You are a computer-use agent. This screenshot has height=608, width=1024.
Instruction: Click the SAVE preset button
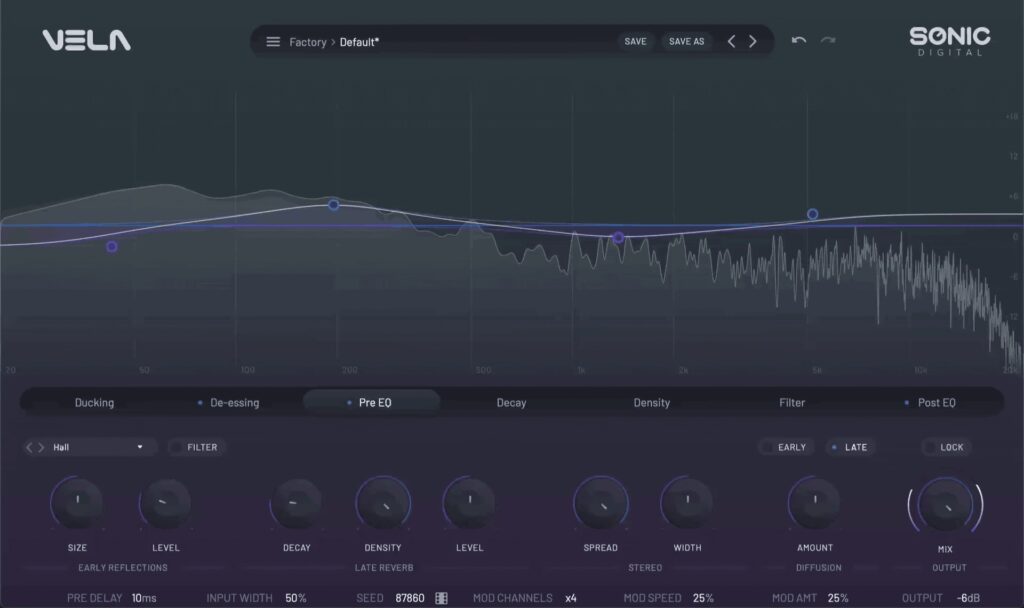click(635, 42)
